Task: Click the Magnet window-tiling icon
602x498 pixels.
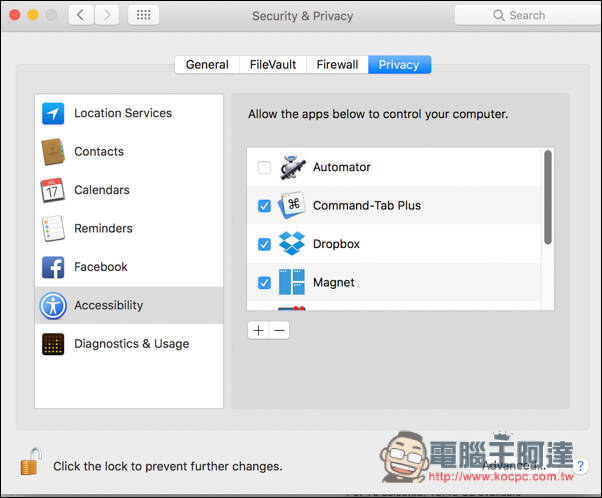Action: click(291, 282)
